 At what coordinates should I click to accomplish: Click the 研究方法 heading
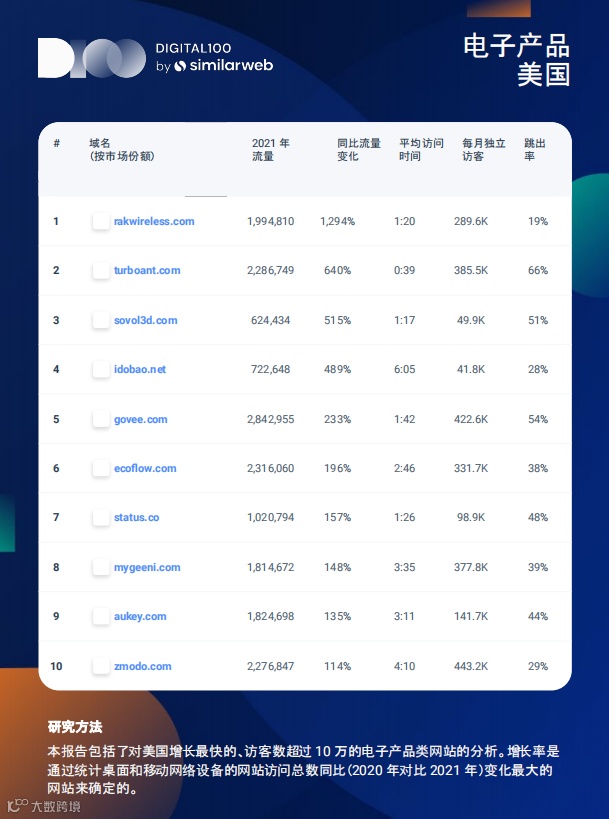pos(75,727)
